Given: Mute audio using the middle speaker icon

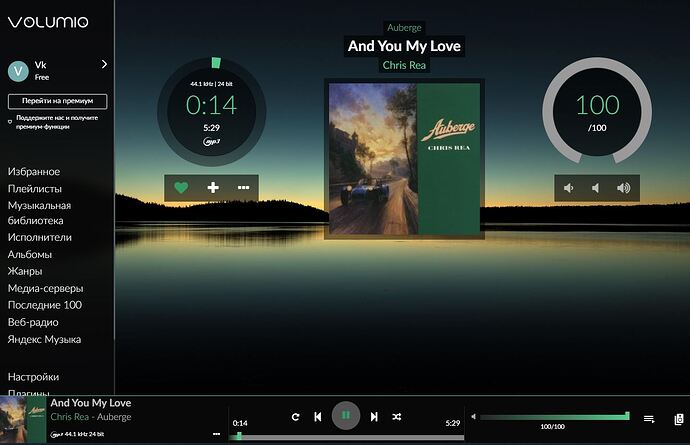Looking at the screenshot, I should [595, 188].
